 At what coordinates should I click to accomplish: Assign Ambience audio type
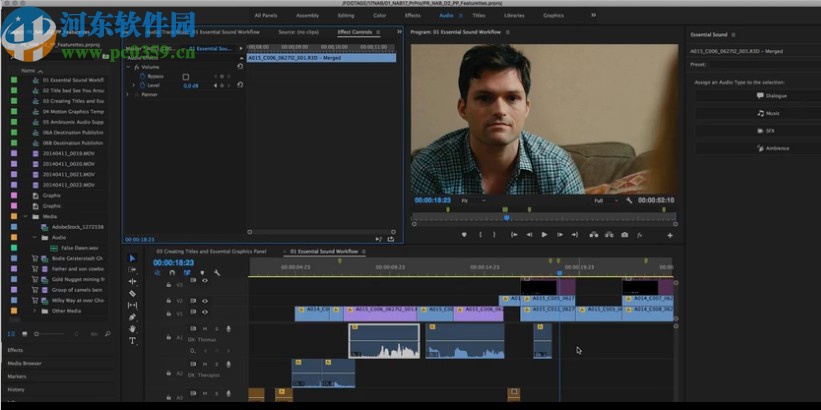coord(771,148)
